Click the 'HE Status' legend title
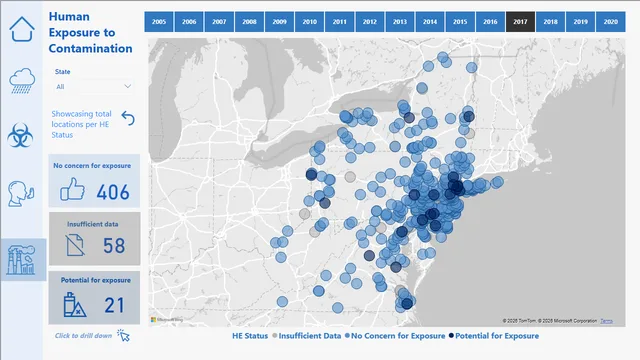 (x=250, y=336)
